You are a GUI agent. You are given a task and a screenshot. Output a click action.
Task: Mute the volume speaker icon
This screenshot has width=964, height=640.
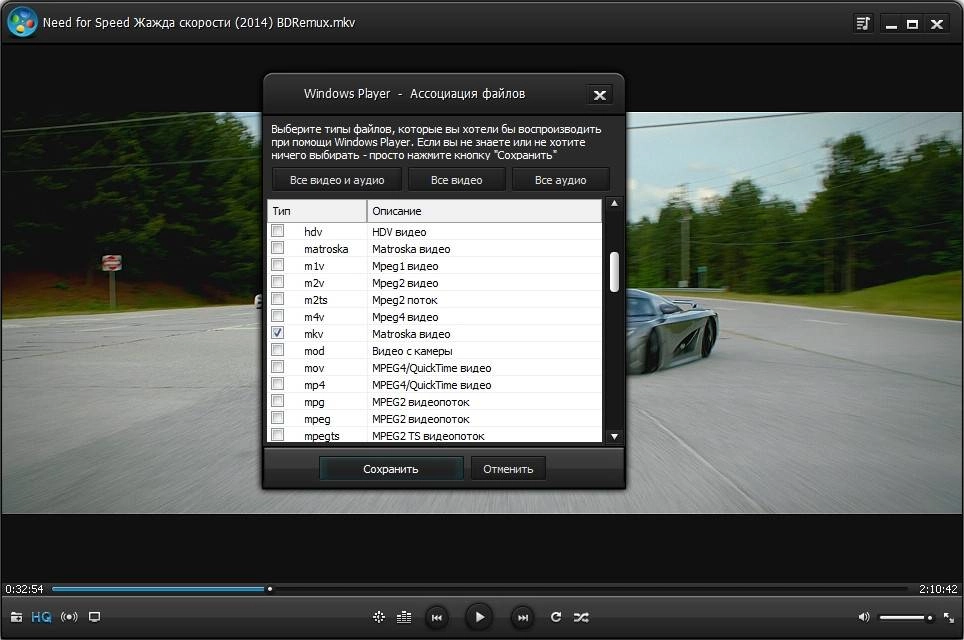(x=864, y=617)
